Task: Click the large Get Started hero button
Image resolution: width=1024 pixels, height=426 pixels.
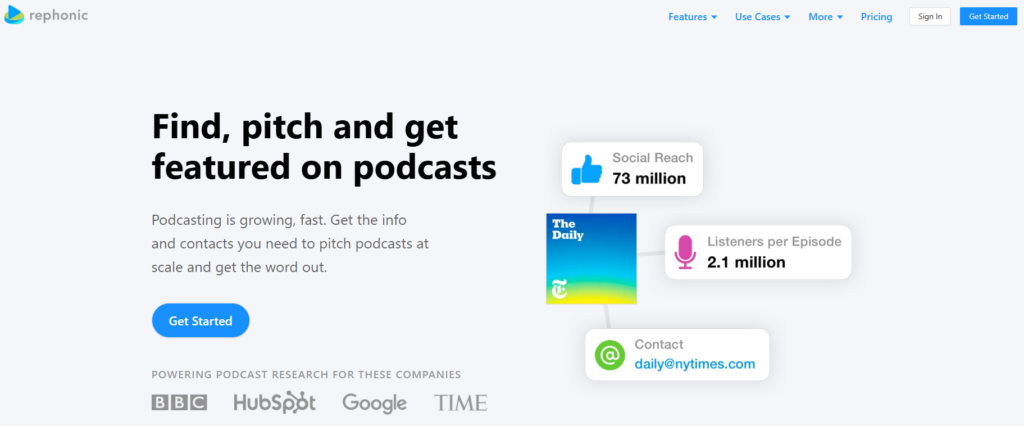Action: coord(200,321)
